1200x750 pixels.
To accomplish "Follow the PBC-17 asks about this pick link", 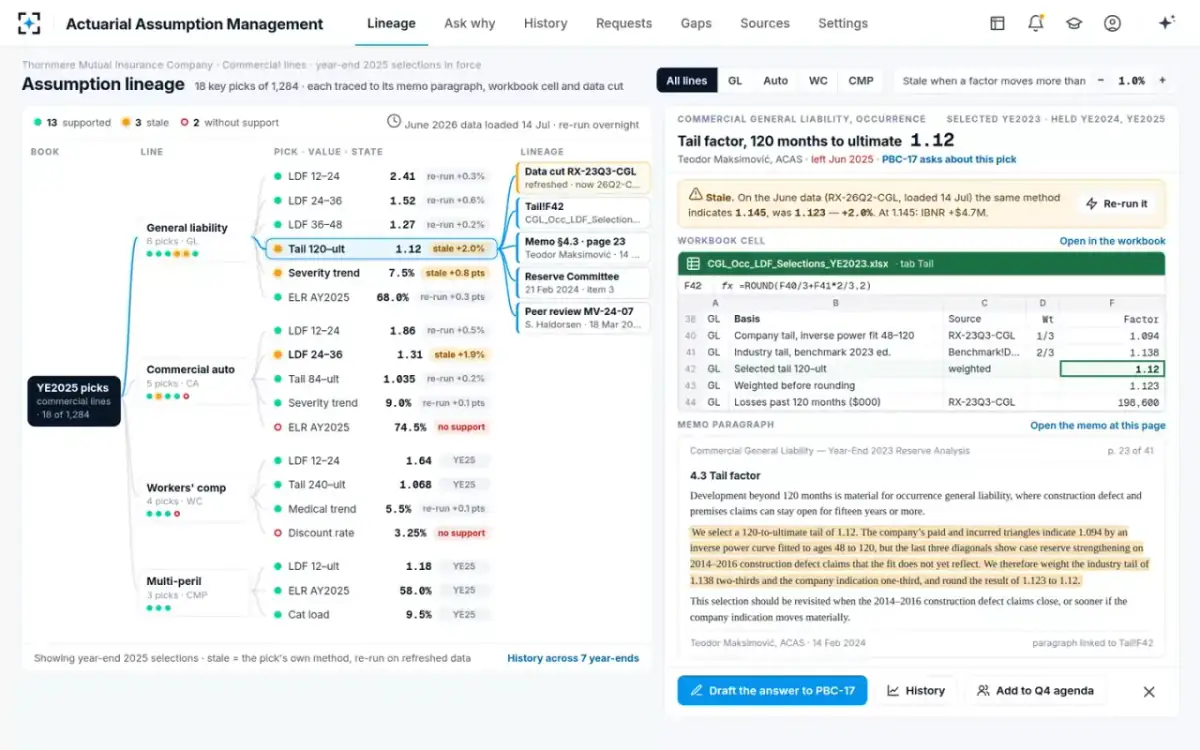I will point(948,160).
